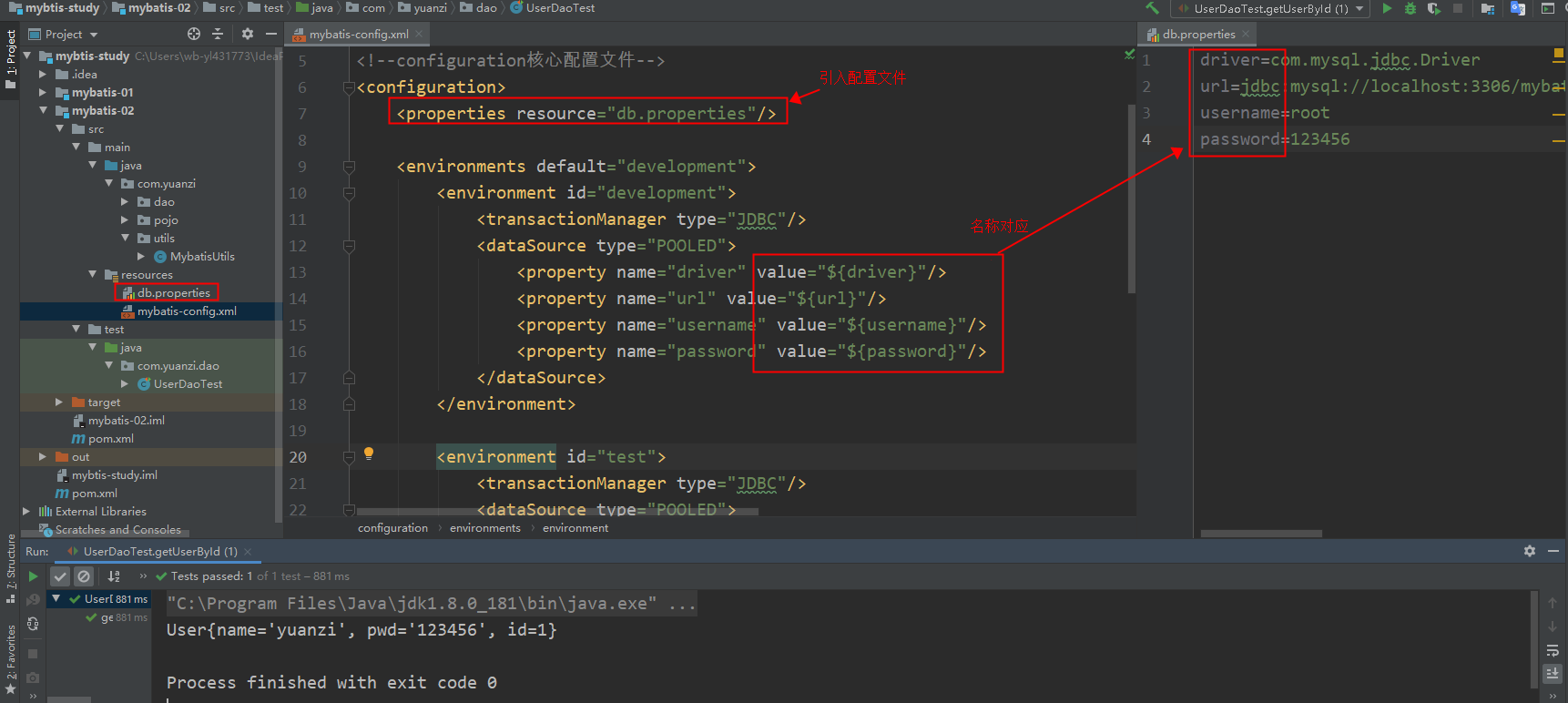Viewport: 1568px width, 703px height.
Task: Open the Google Translate plugin icon
Action: pos(1518,8)
